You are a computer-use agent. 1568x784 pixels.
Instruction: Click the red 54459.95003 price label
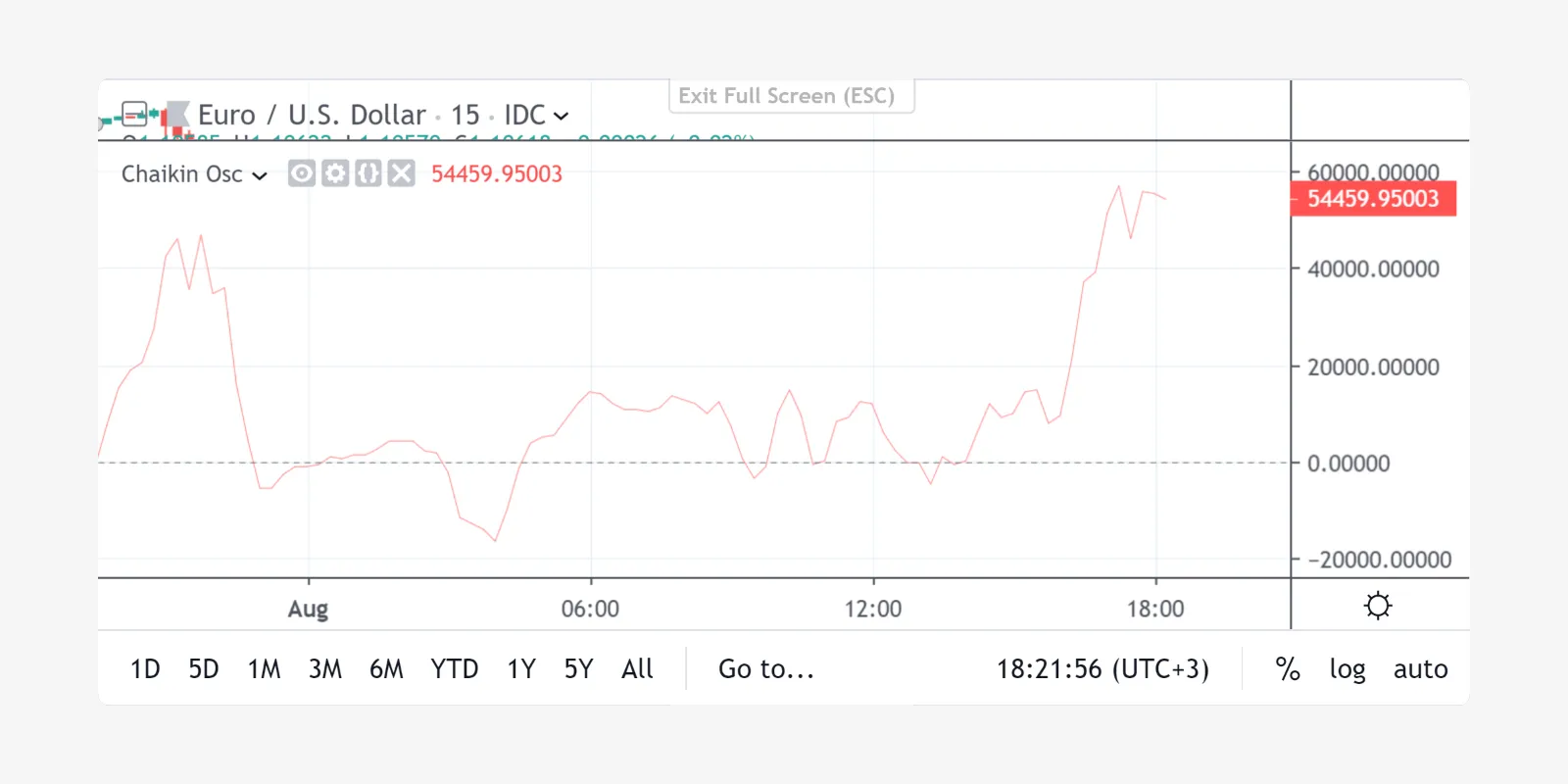[1373, 199]
